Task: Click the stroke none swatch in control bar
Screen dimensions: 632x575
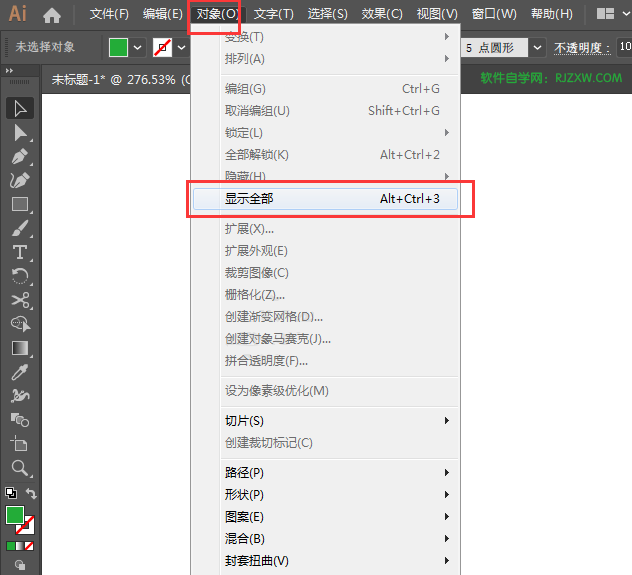Action: 162,48
